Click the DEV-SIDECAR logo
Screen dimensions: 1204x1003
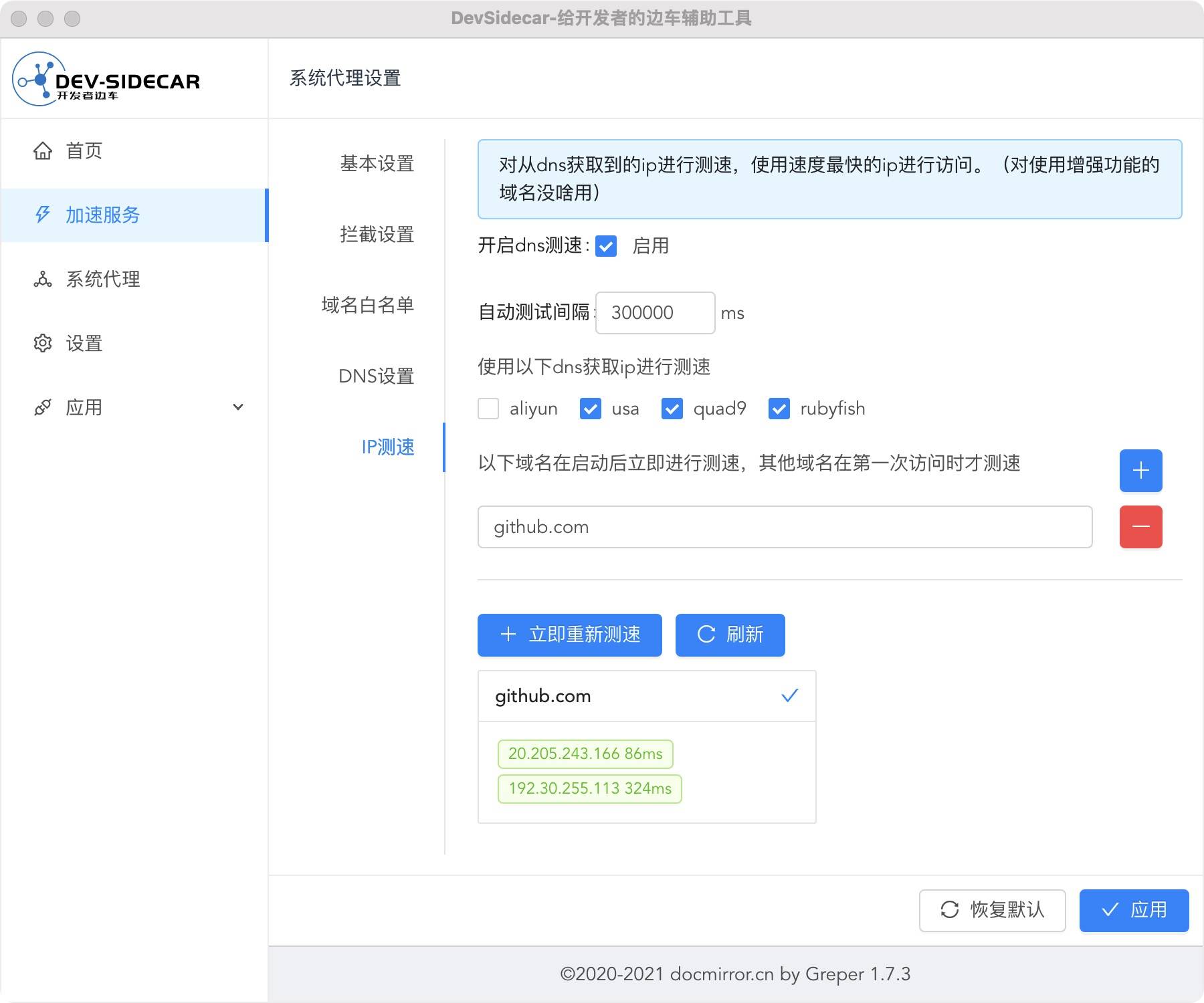[106, 80]
